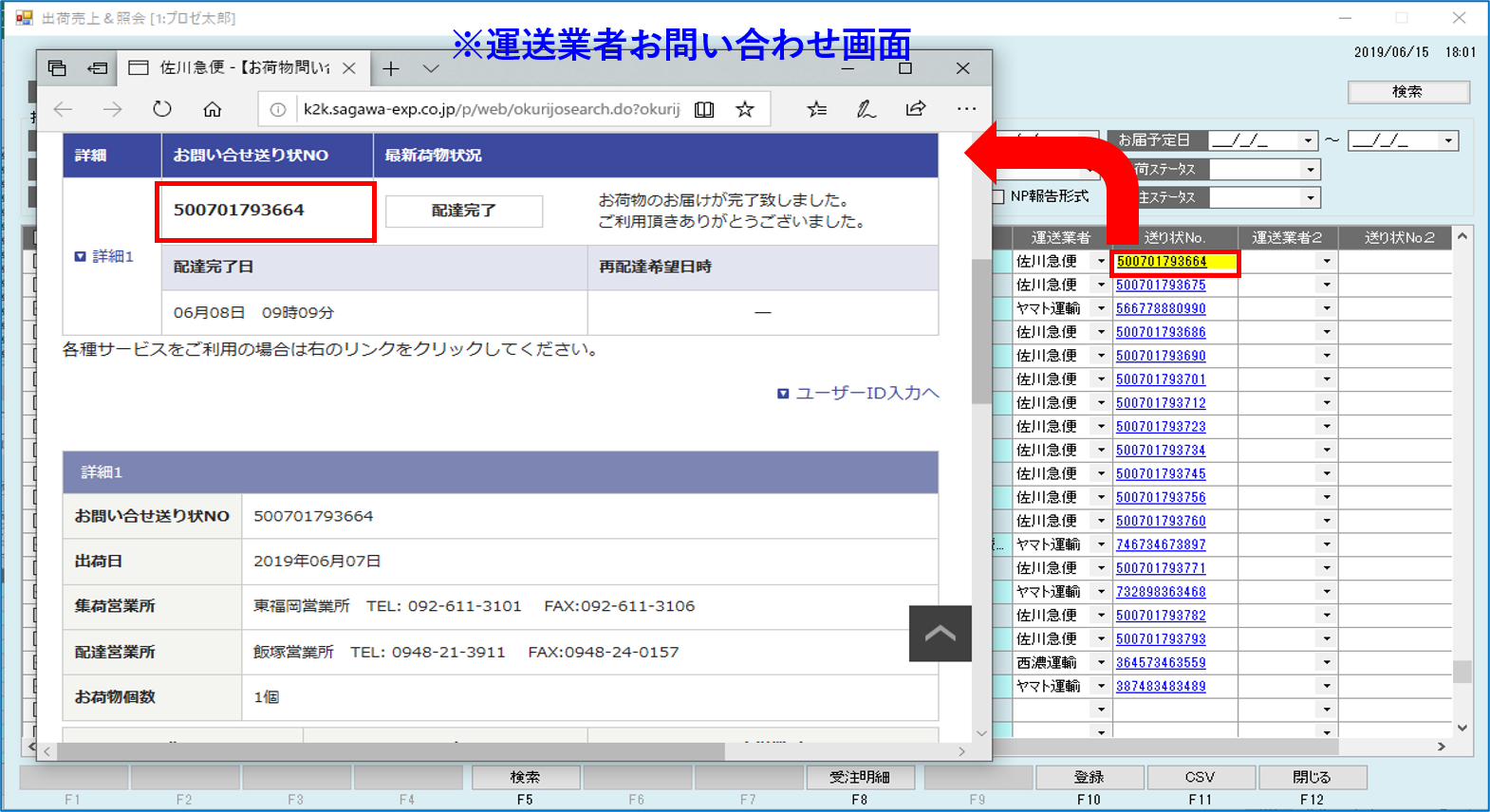Open the 出荷ステータス dropdown
This screenshot has height=812, width=1490.
click(x=1310, y=170)
